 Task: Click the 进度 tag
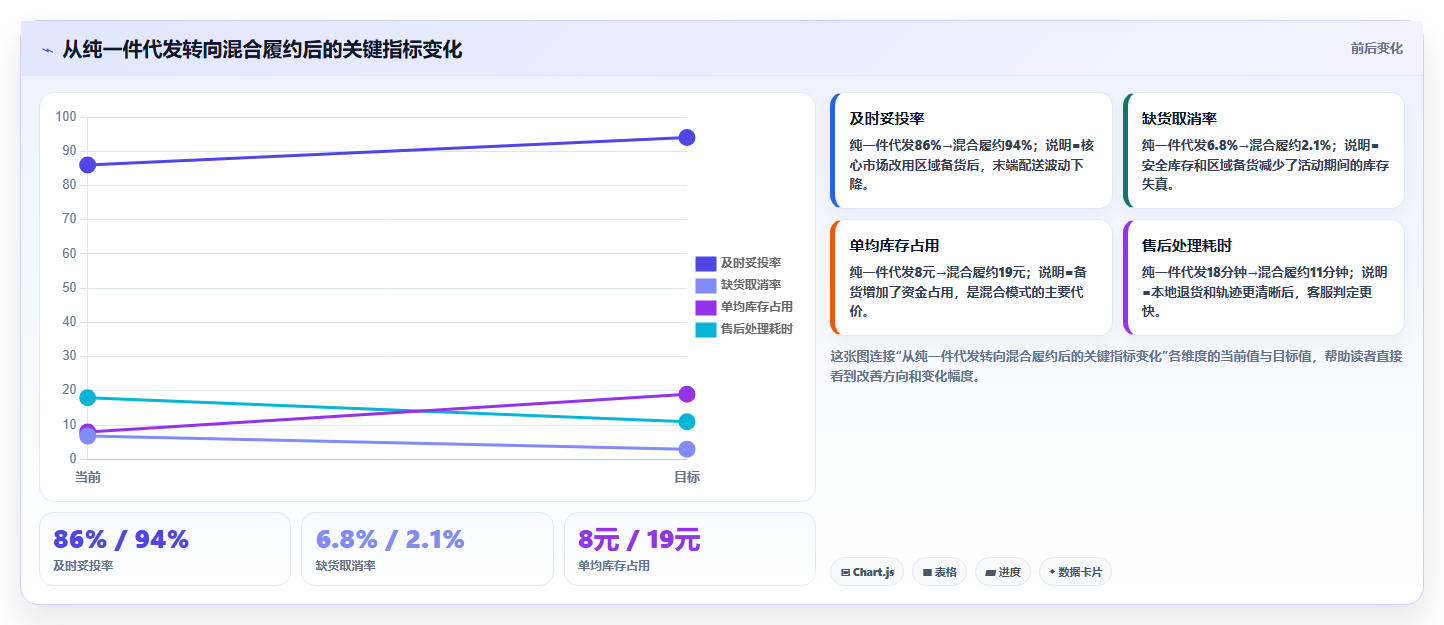1003,572
